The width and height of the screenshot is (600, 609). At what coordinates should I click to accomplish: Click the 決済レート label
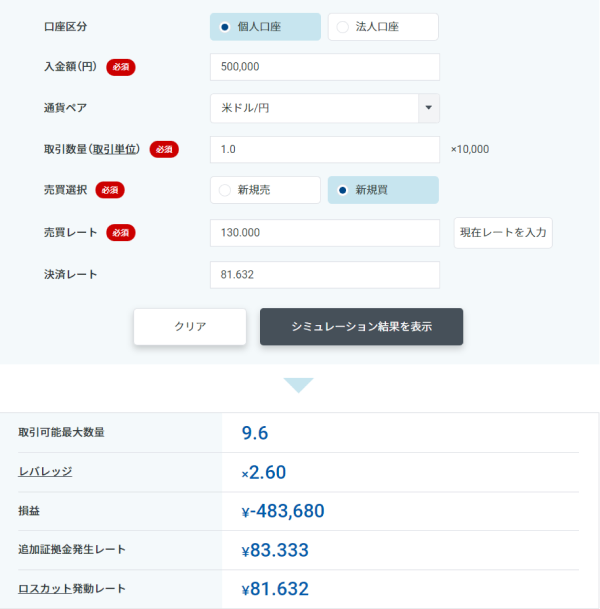tap(70, 275)
